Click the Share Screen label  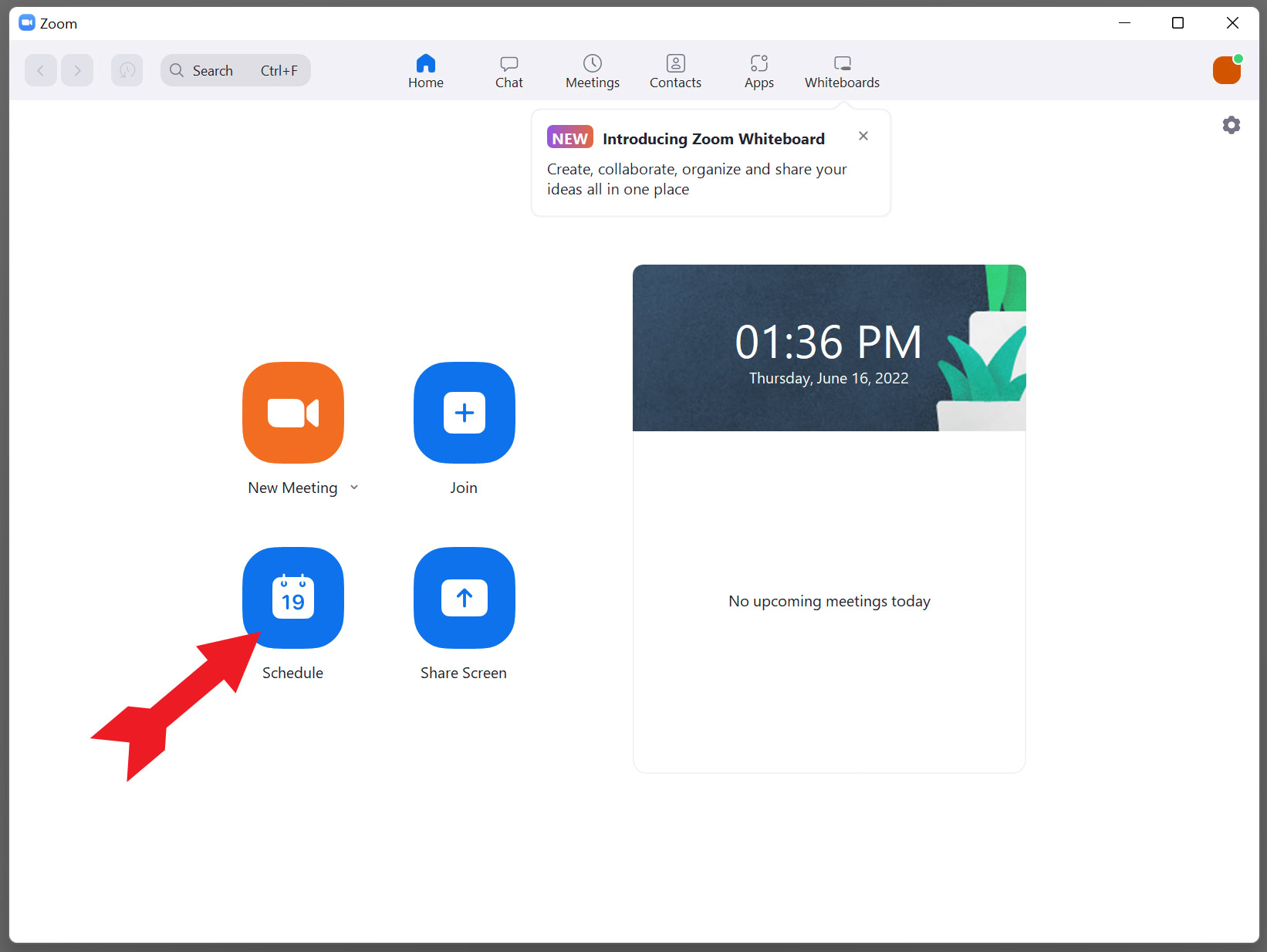[464, 673]
